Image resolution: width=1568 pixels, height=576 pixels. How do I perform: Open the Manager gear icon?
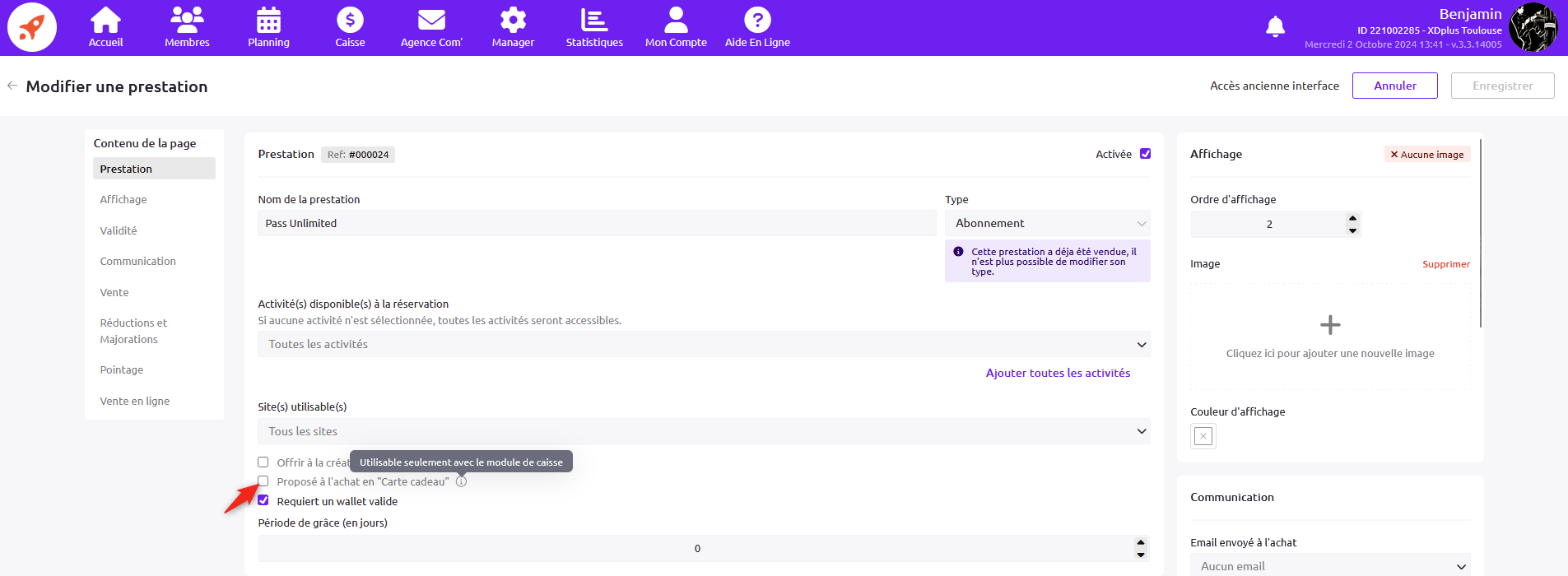tap(513, 21)
